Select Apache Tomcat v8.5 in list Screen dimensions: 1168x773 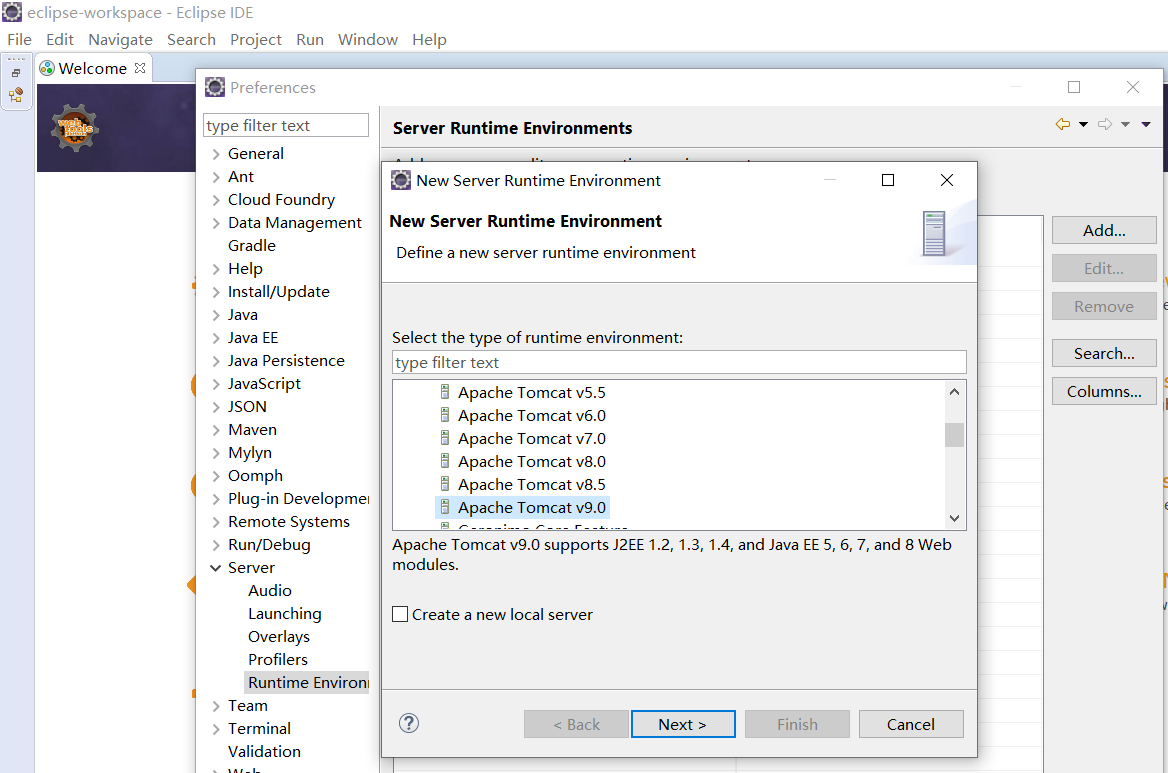pyautogui.click(x=531, y=485)
